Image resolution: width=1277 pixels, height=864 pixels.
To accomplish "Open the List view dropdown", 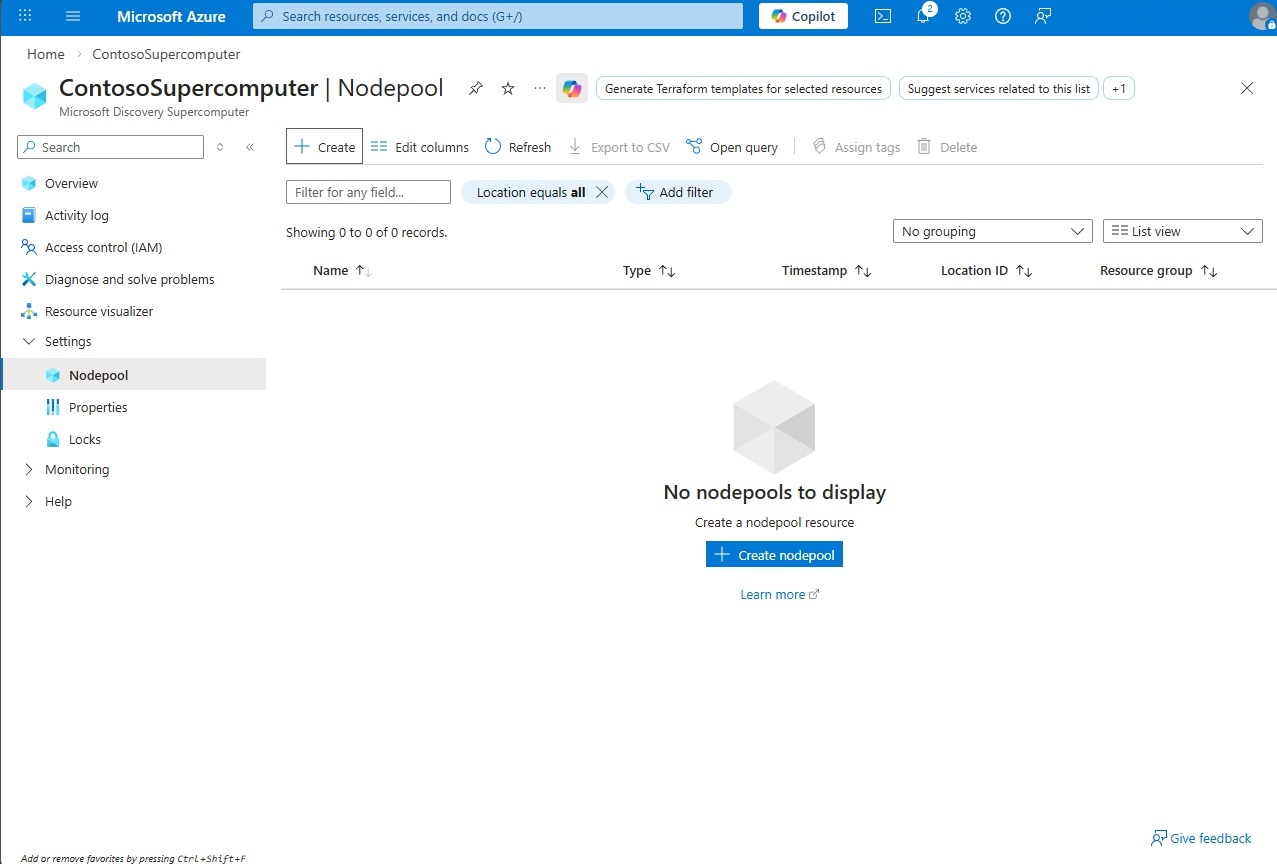I will point(1183,231).
